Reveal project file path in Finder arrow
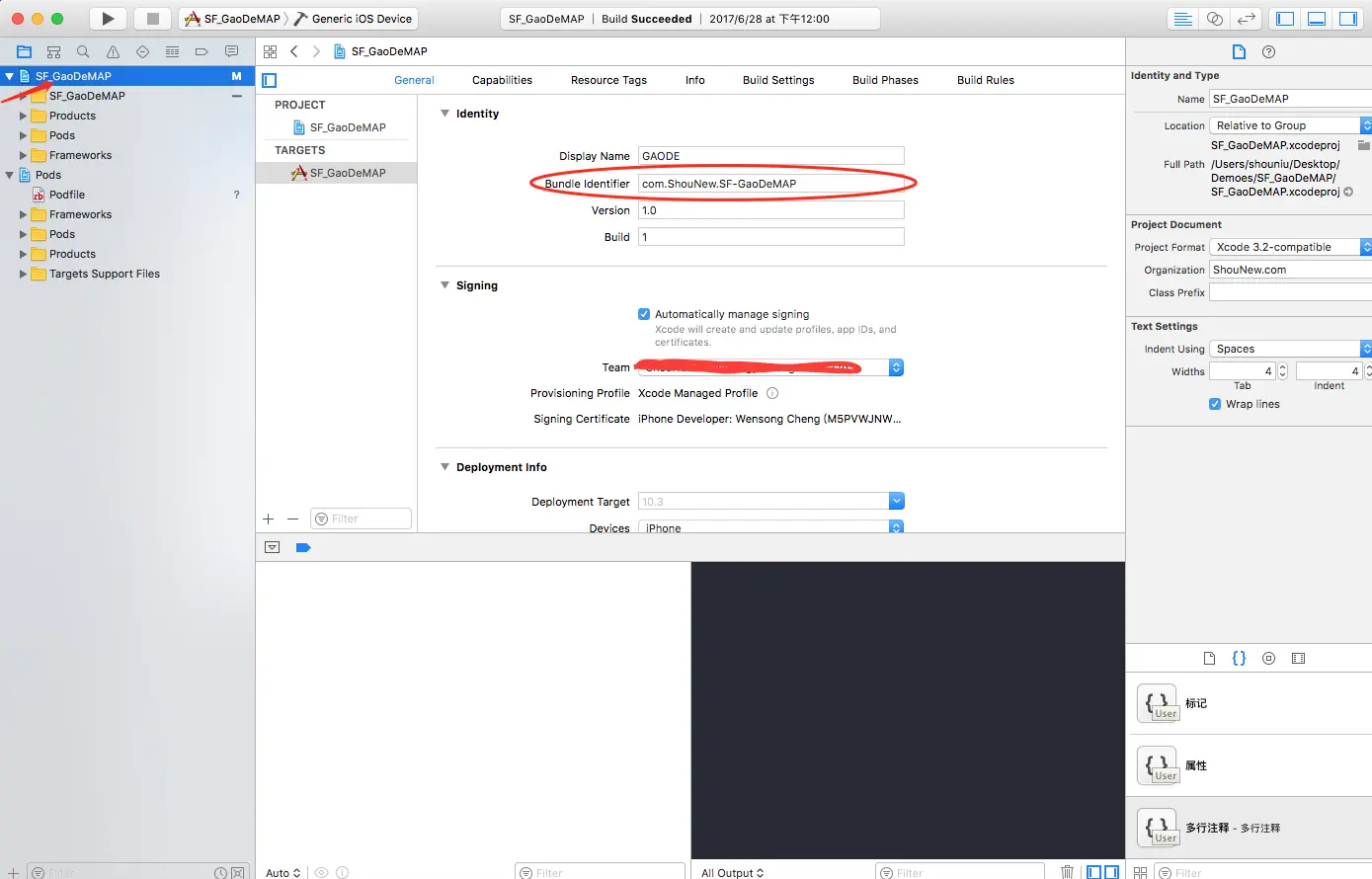Image resolution: width=1372 pixels, height=879 pixels. pyautogui.click(x=1348, y=193)
